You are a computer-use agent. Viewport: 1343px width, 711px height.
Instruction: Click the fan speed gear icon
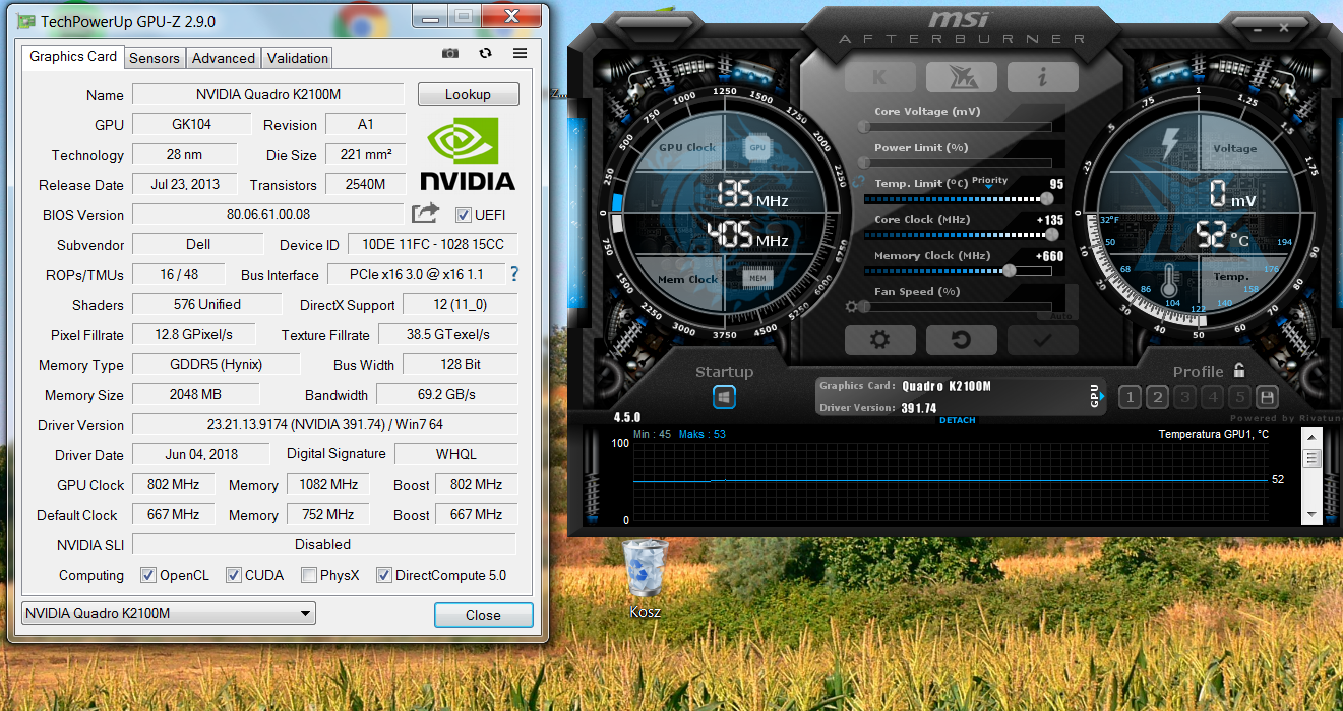852,307
